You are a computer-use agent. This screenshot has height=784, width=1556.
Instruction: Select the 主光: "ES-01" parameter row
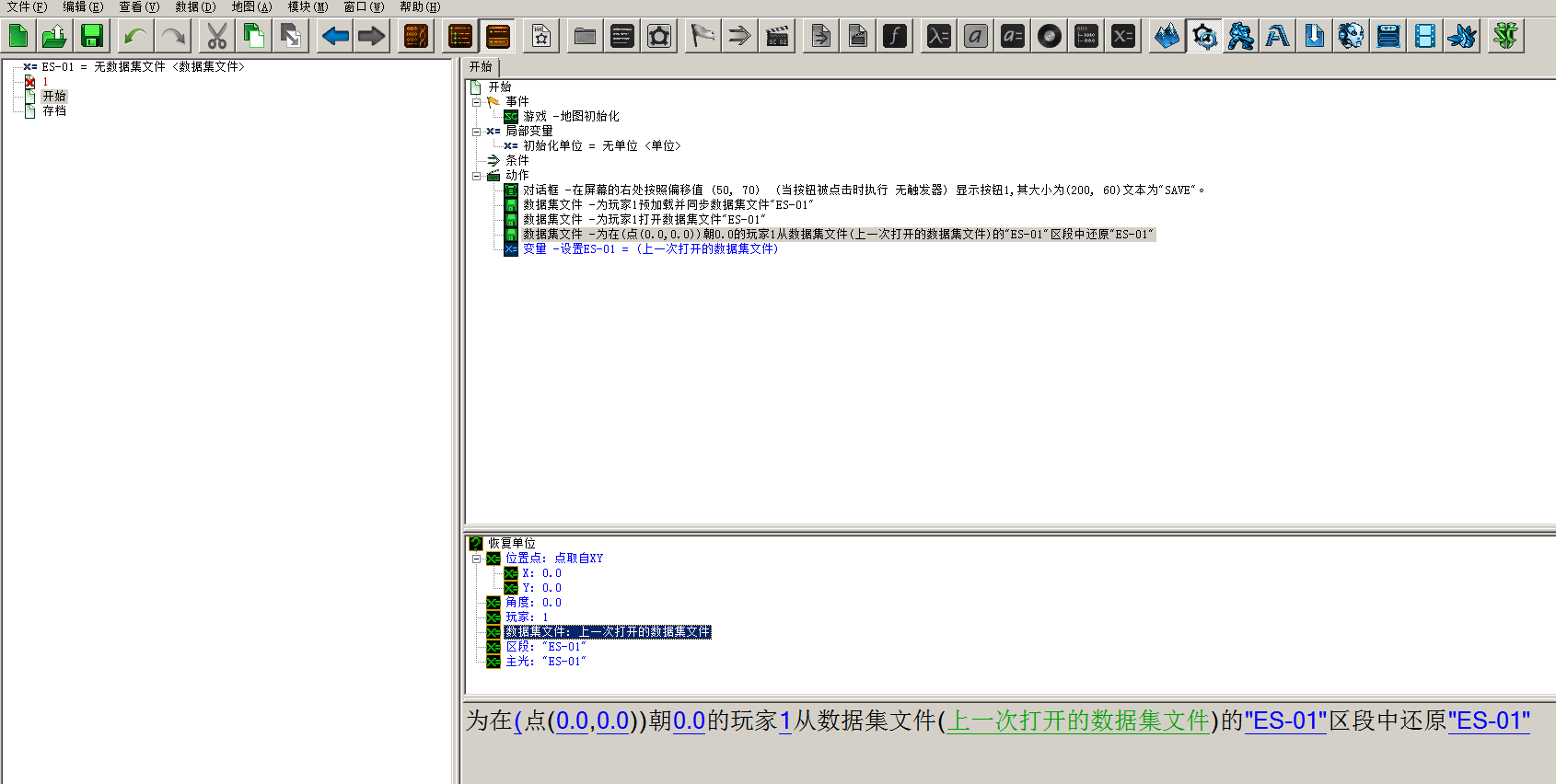point(546,662)
